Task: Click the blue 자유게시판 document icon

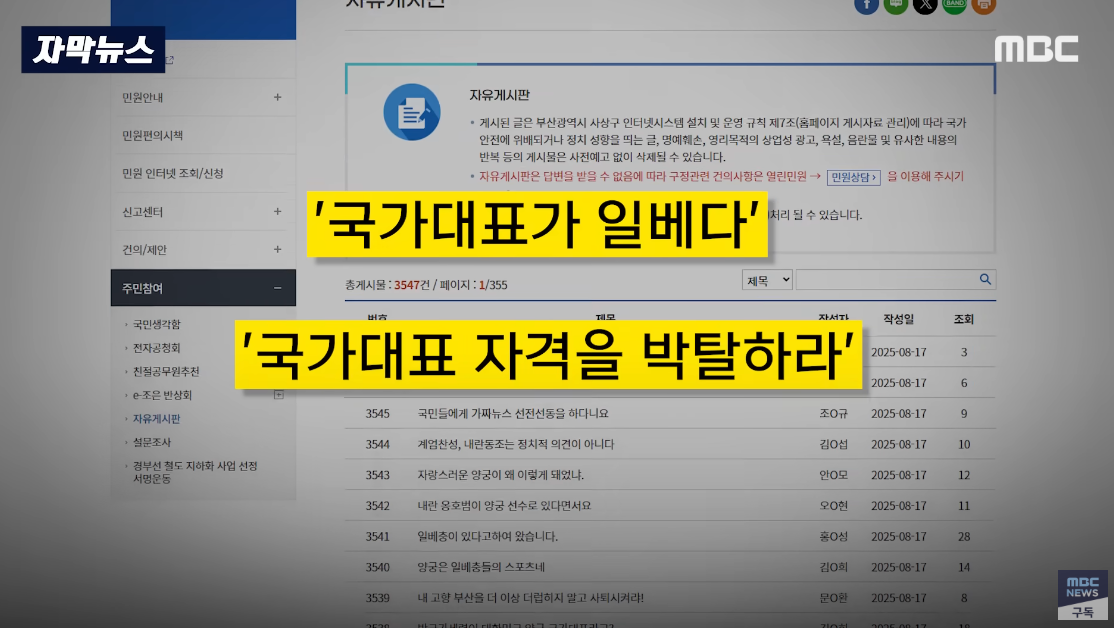Action: 410,112
